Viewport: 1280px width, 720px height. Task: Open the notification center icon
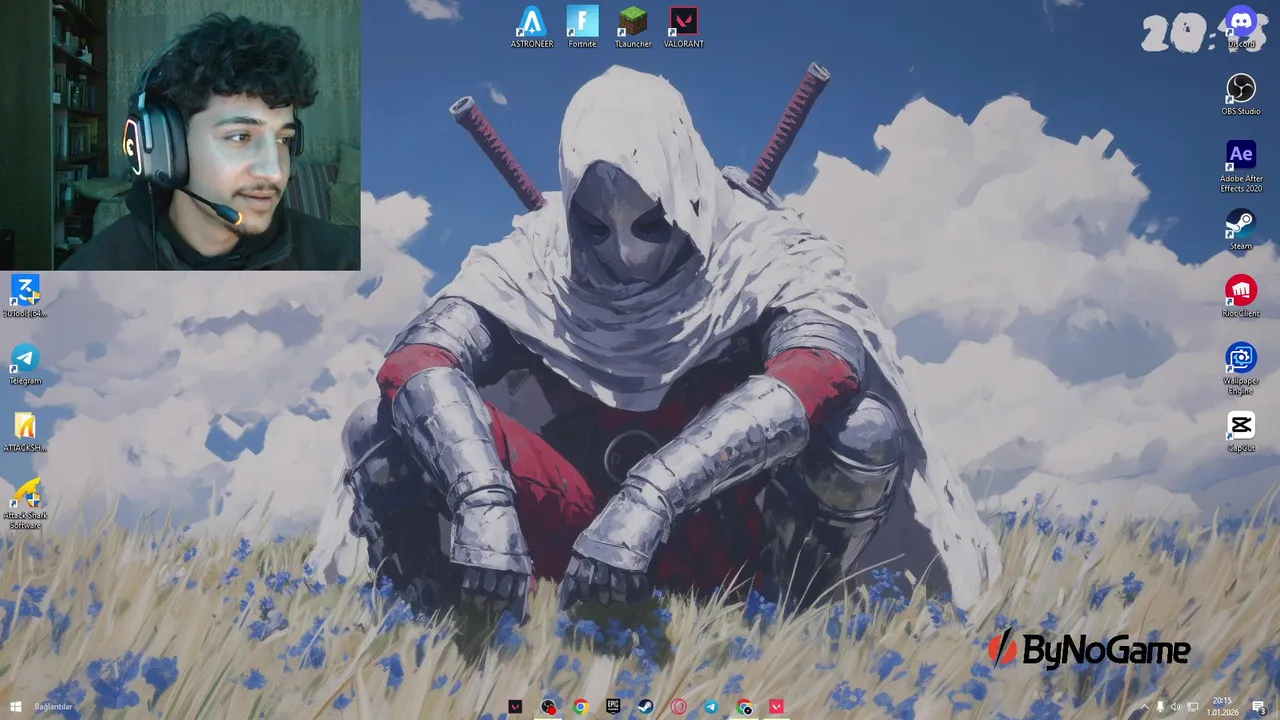point(1259,707)
